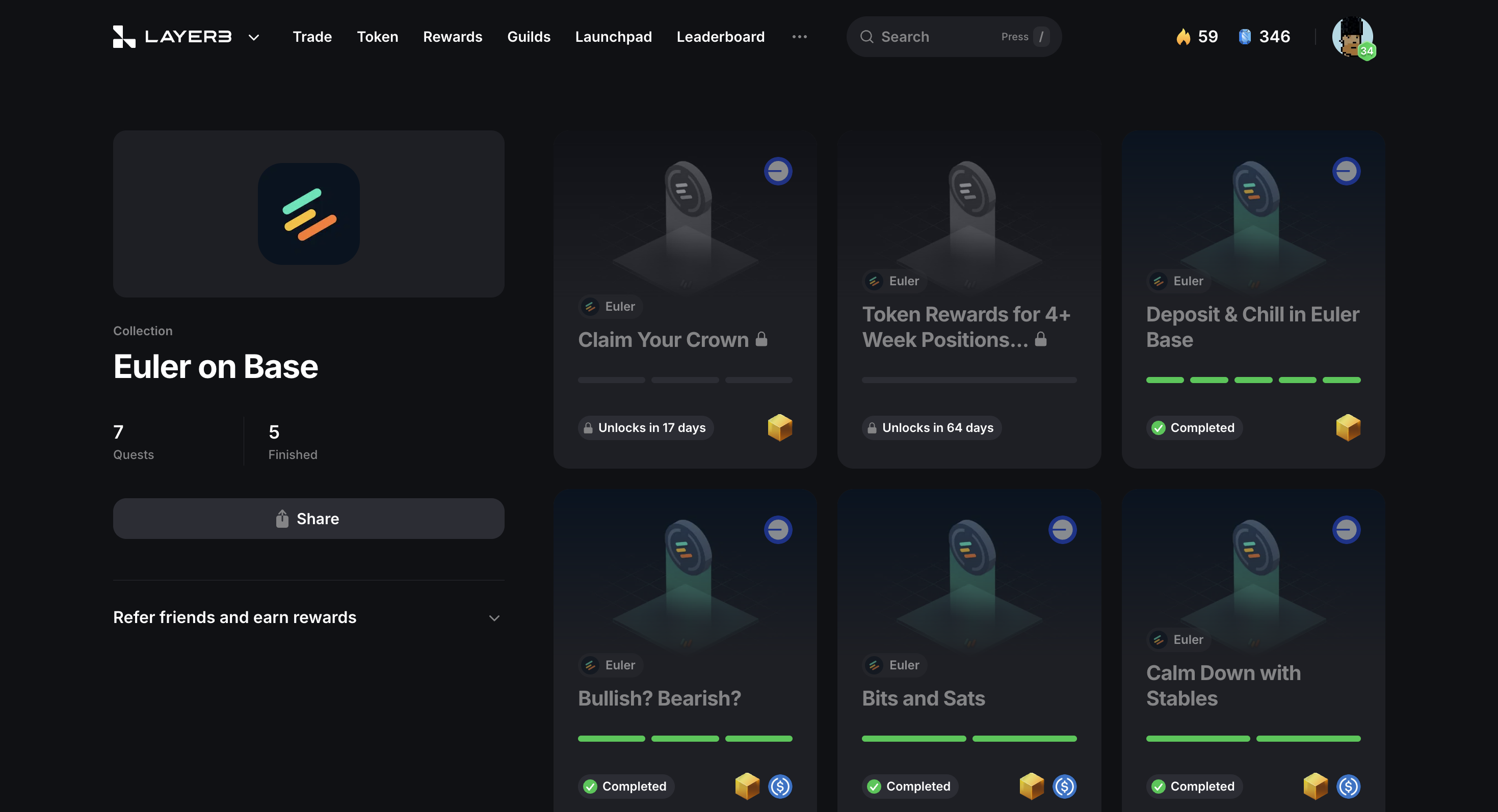Click the Layer3 logo icon

coord(124,37)
